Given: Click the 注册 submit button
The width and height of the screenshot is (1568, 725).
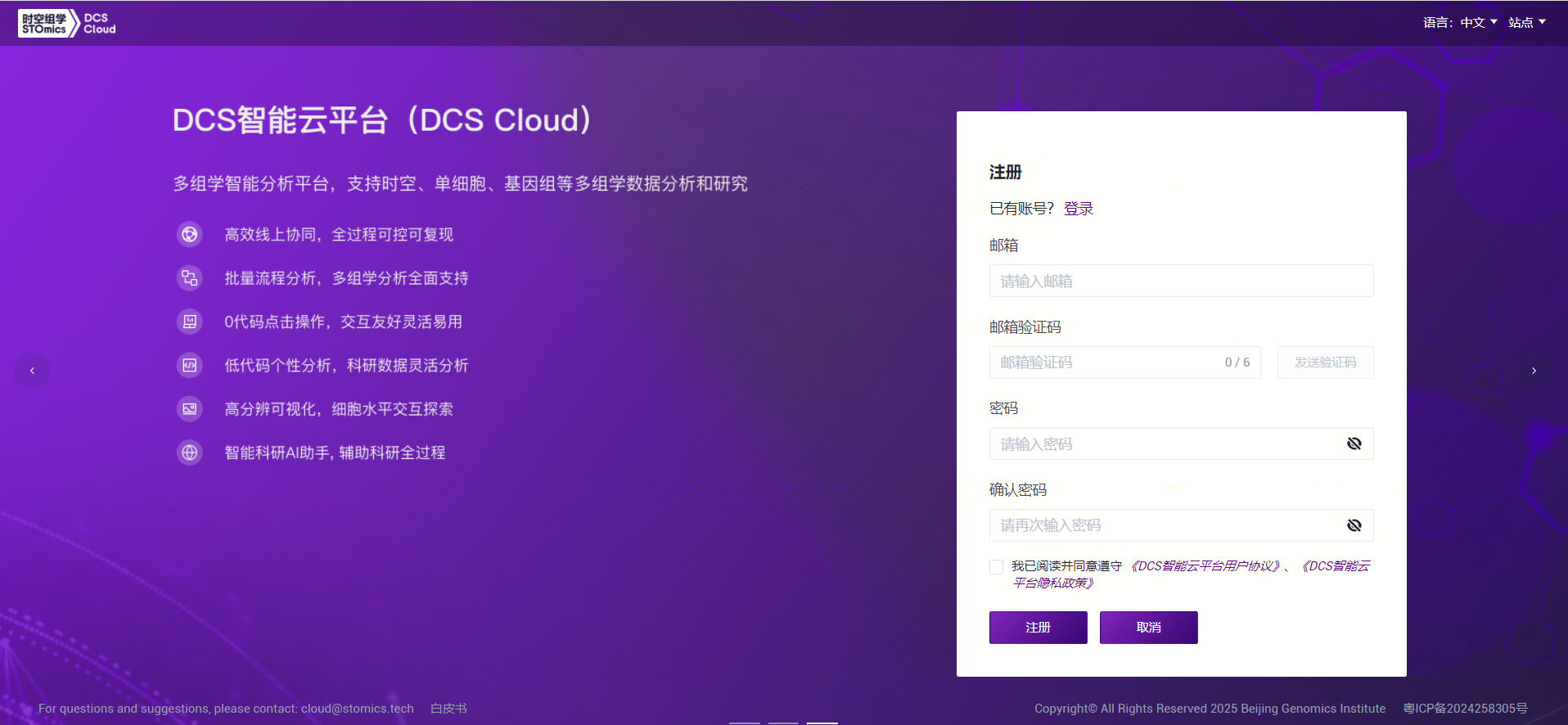Looking at the screenshot, I should [1038, 628].
